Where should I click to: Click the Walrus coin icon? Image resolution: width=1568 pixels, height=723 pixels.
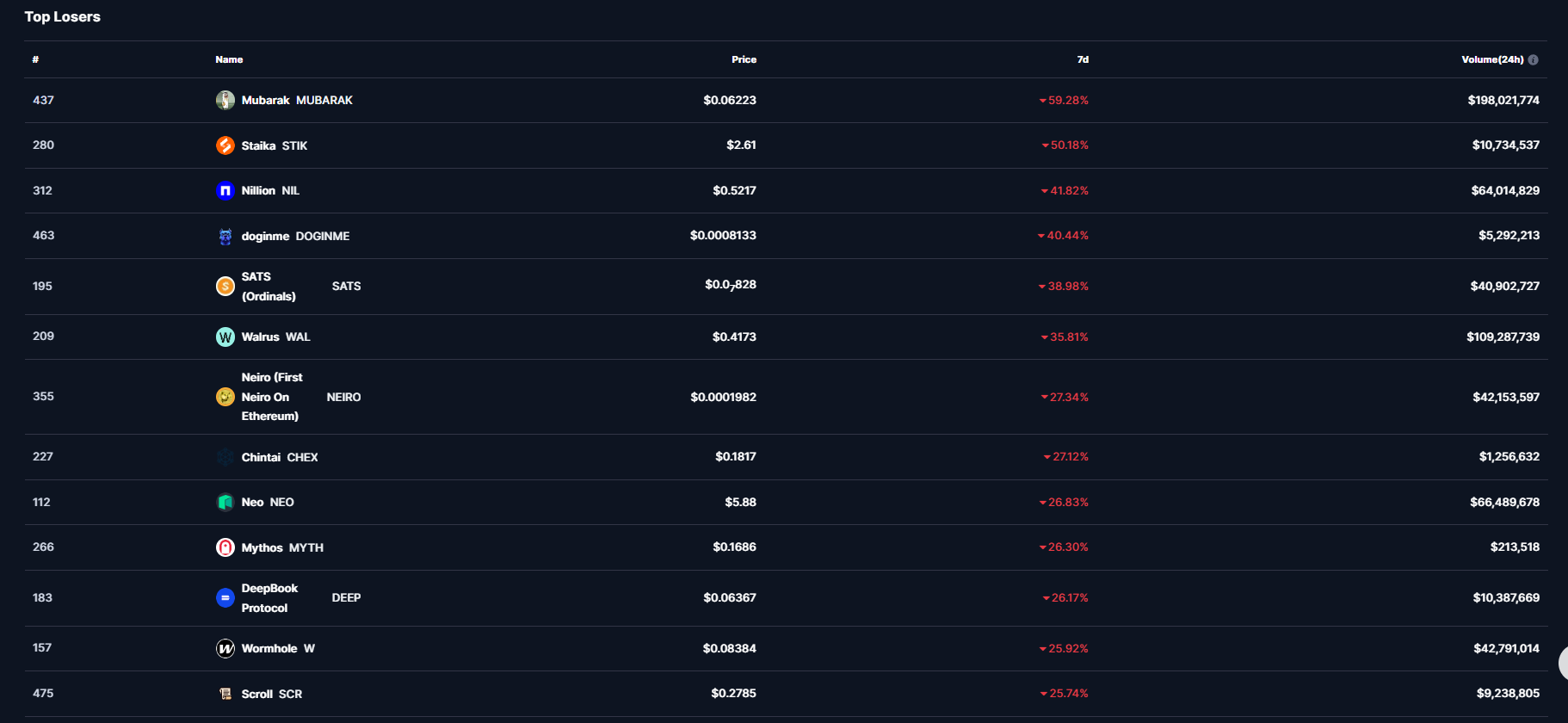225,337
